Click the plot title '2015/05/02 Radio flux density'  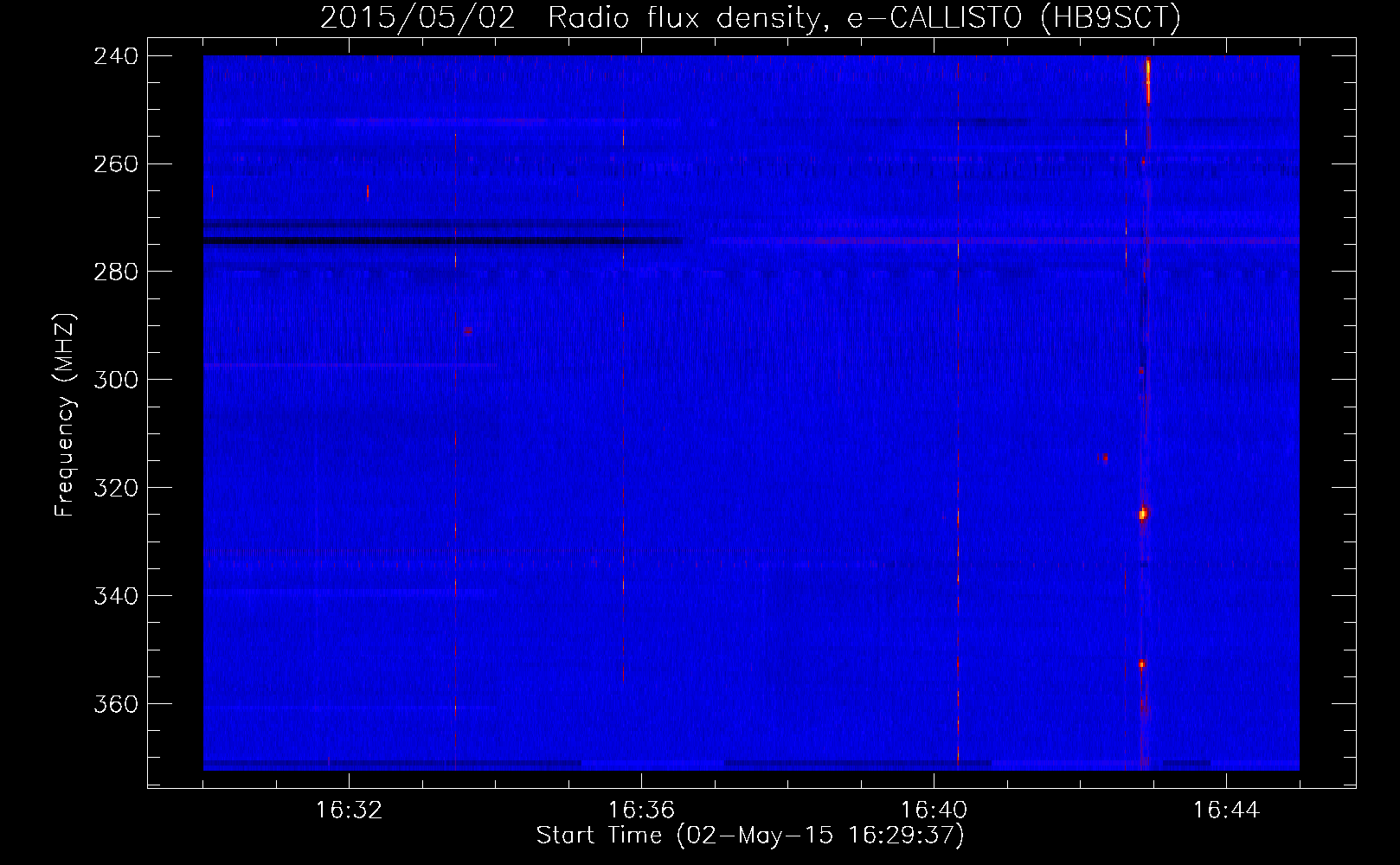point(570,17)
